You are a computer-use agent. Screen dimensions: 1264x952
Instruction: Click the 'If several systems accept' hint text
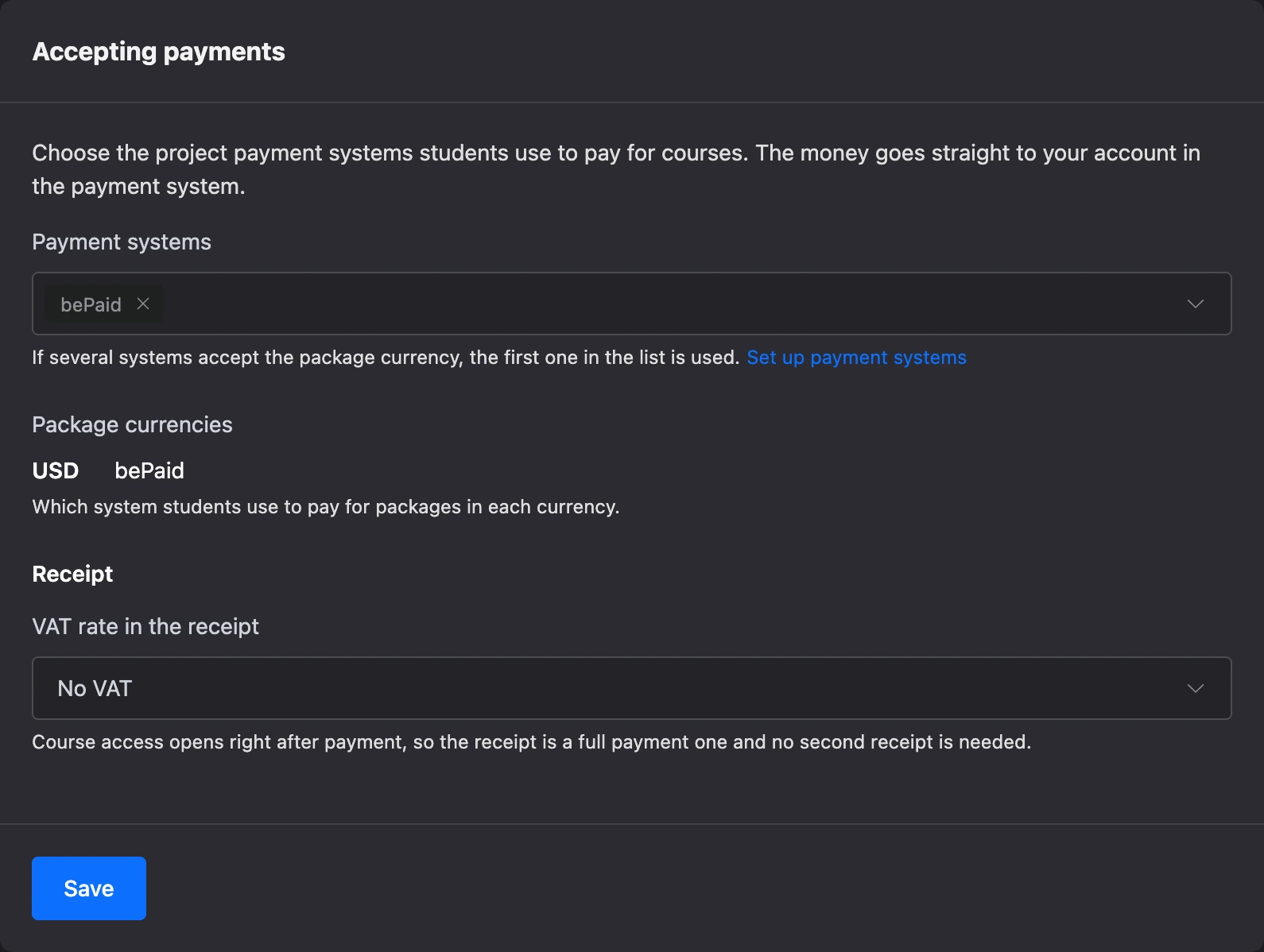[x=386, y=358]
